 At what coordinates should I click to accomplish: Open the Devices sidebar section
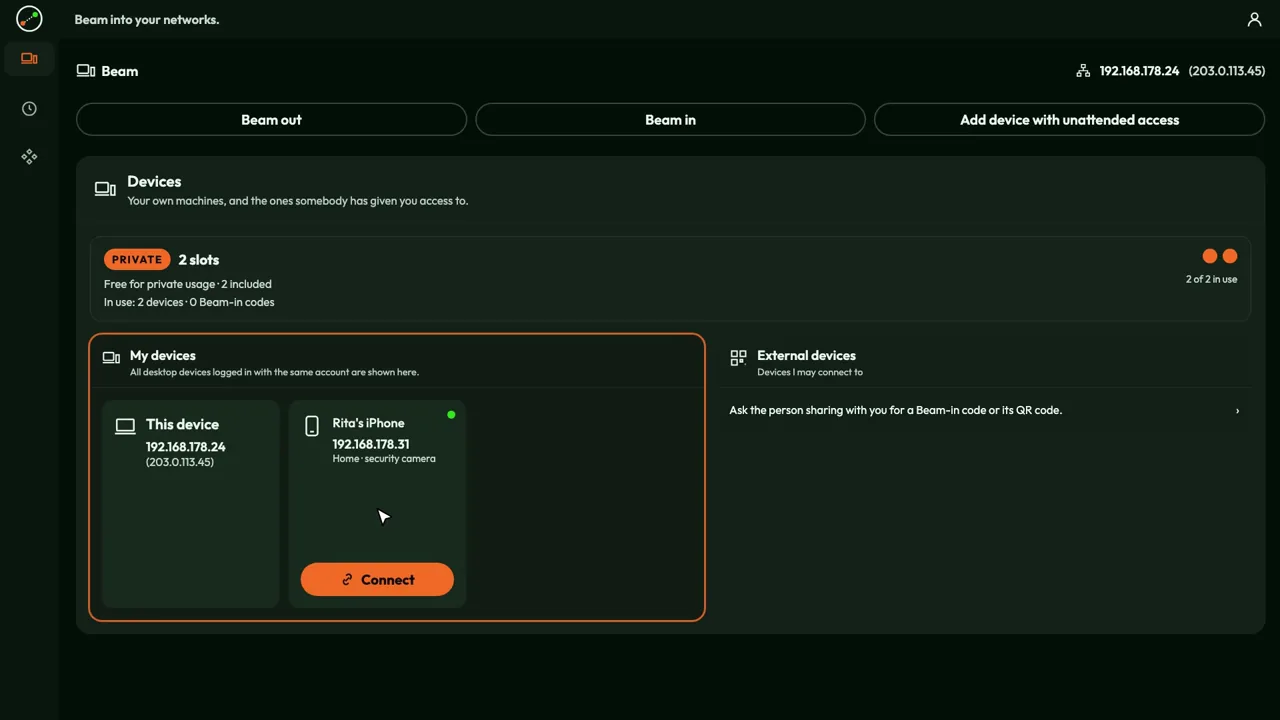[29, 59]
